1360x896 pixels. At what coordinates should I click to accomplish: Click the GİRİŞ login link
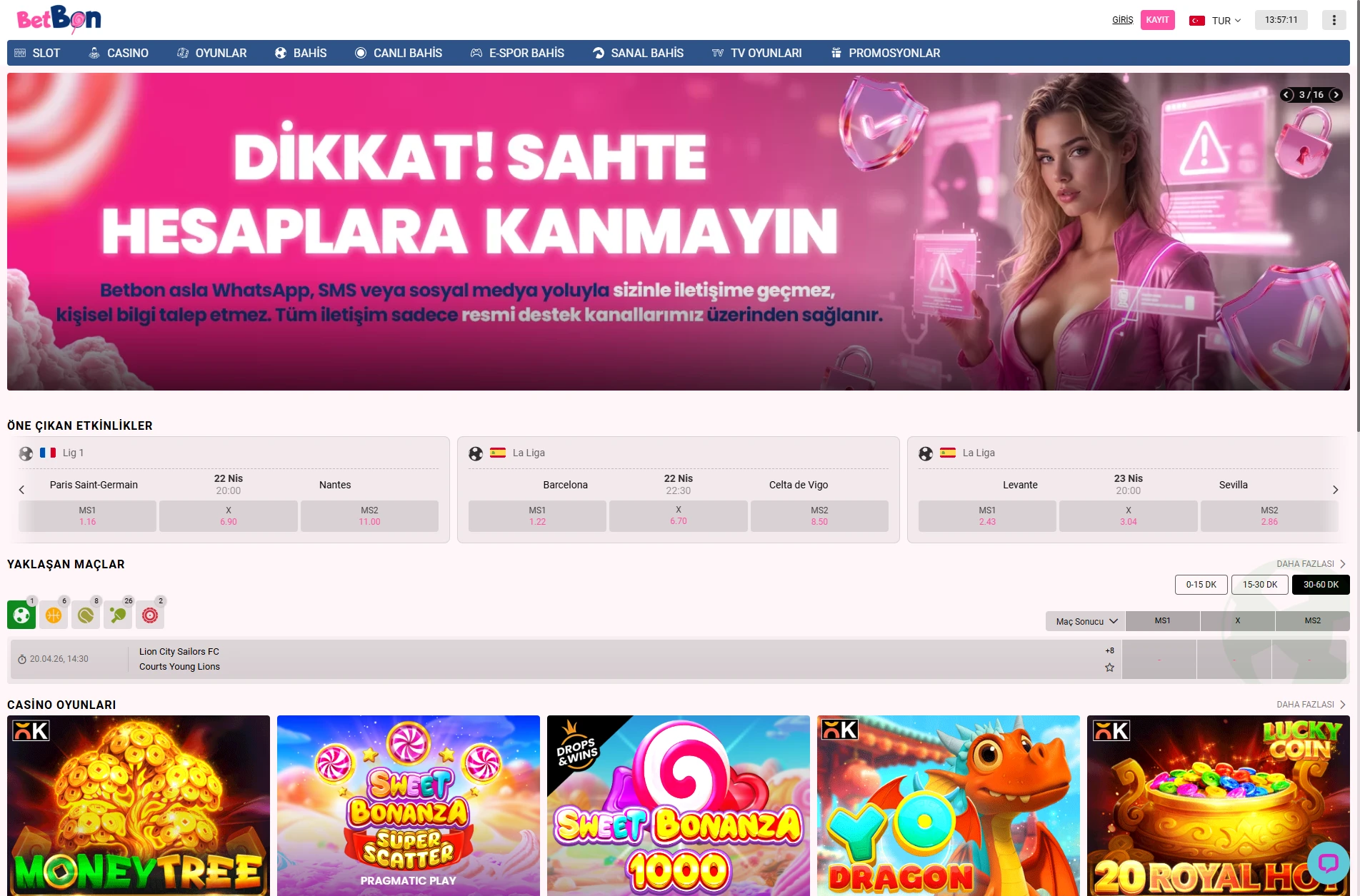(1123, 20)
